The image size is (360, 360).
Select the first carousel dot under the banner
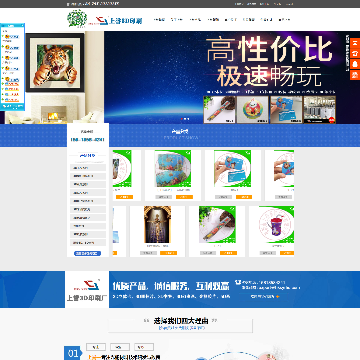point(182,119)
